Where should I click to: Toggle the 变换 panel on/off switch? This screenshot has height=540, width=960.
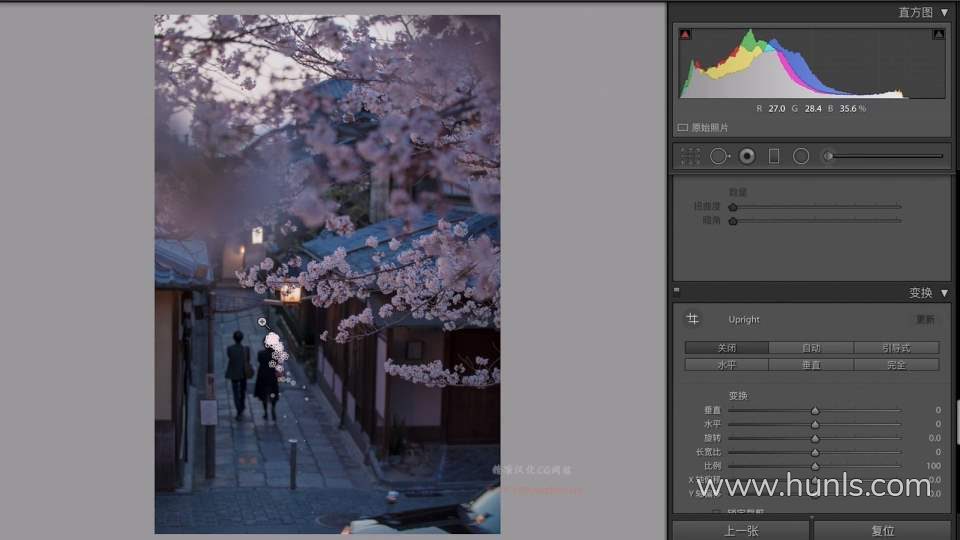(677, 291)
